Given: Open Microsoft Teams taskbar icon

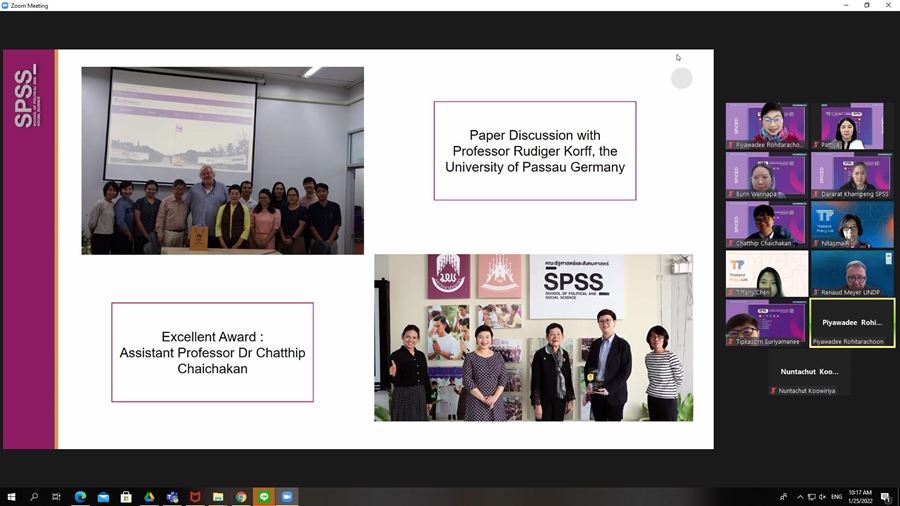Looking at the screenshot, I should coord(172,497).
